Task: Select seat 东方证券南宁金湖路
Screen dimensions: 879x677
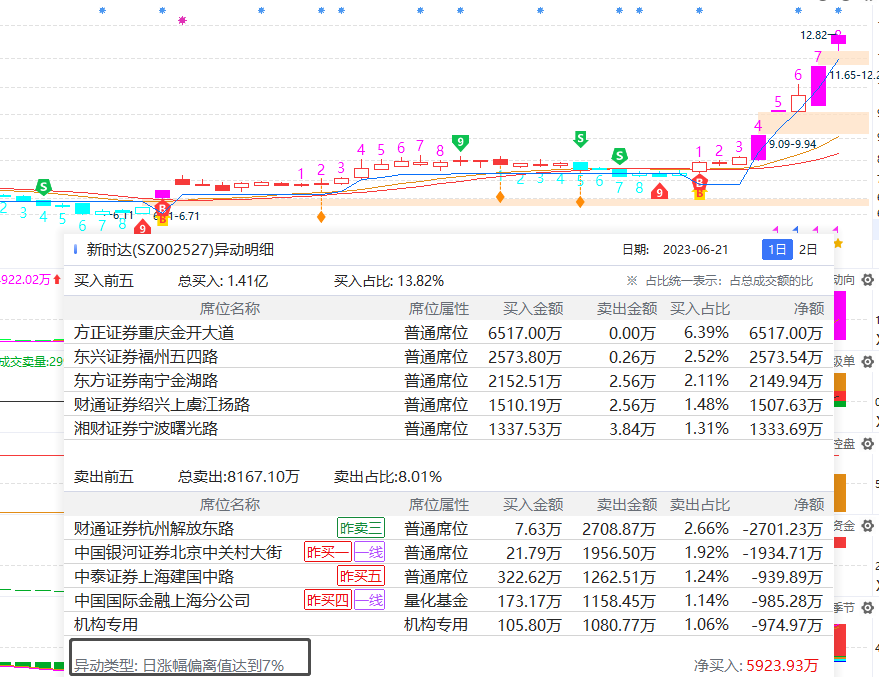Action: [146, 381]
